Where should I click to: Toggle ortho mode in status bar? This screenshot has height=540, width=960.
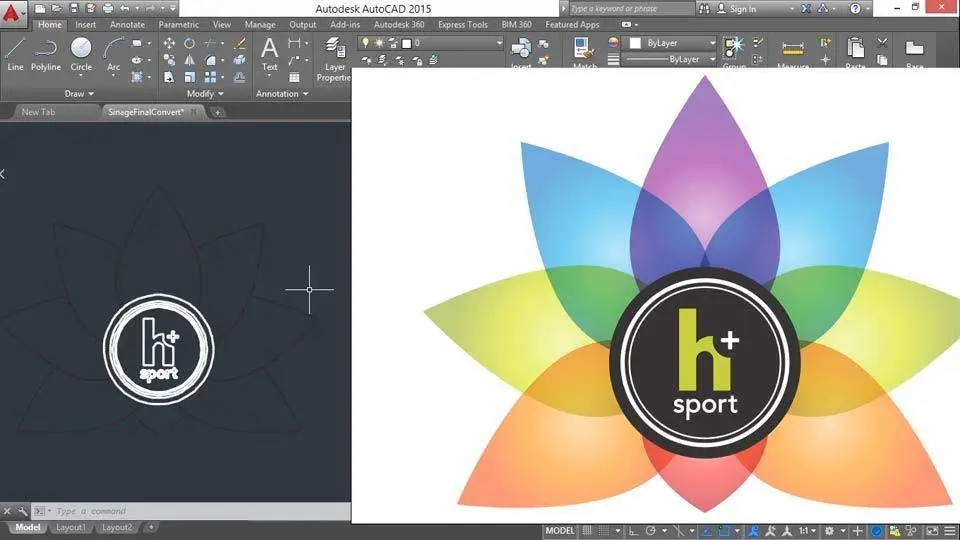tap(633, 531)
